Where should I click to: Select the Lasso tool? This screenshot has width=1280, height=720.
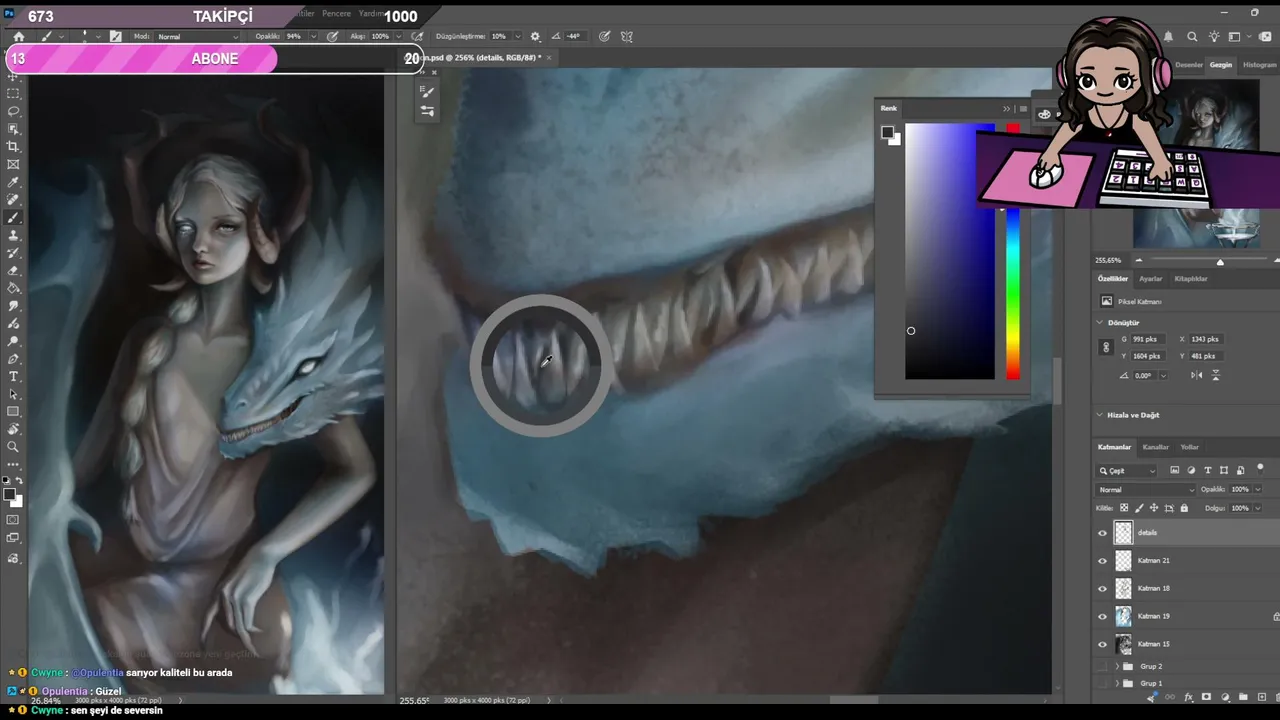pyautogui.click(x=13, y=111)
